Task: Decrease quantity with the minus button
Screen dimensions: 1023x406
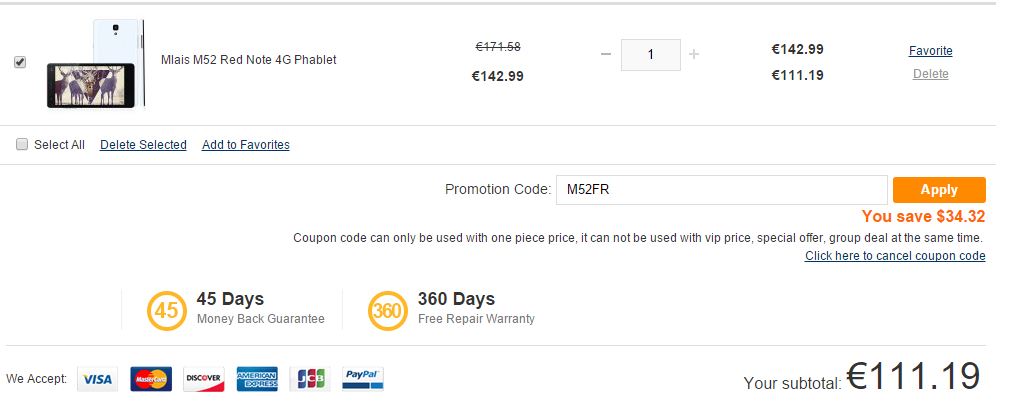Action: [605, 54]
